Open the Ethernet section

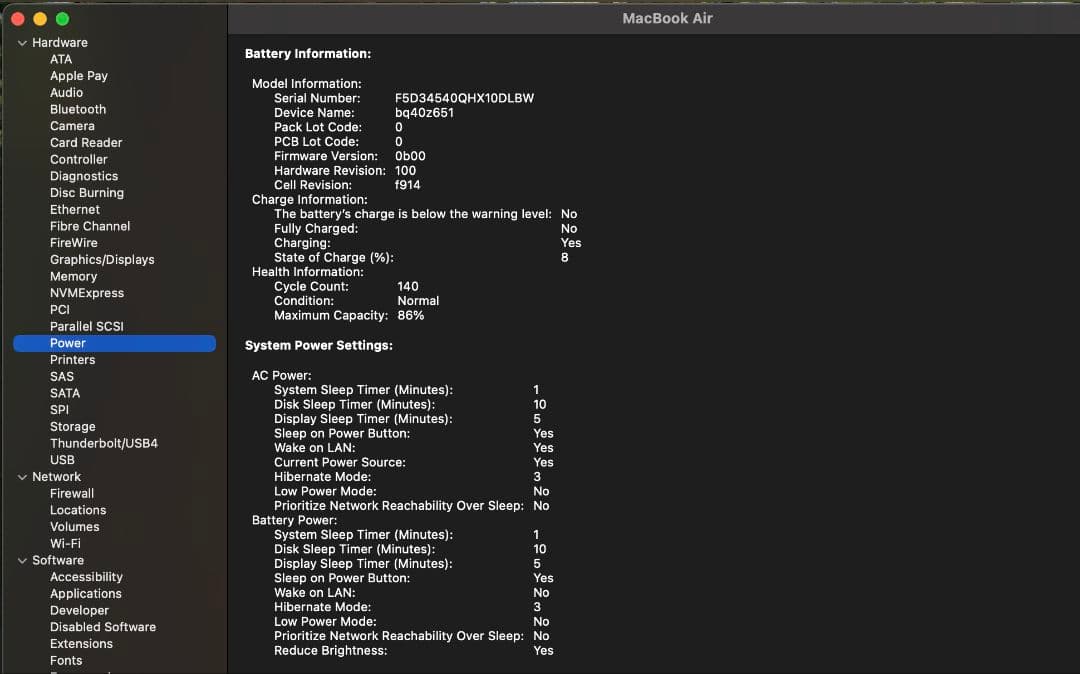point(74,209)
